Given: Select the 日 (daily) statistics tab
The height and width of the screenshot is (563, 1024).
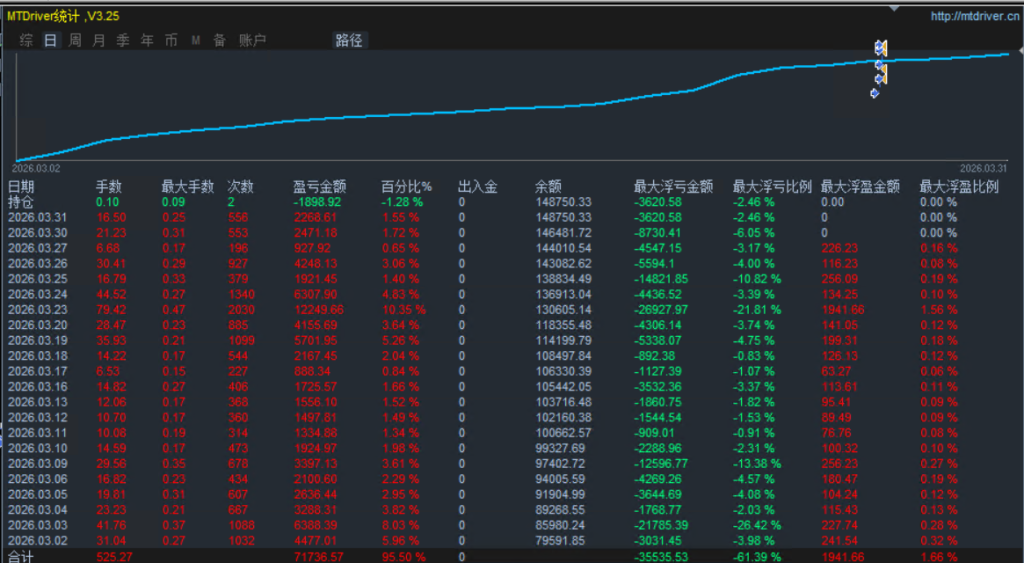Looking at the screenshot, I should 50,41.
